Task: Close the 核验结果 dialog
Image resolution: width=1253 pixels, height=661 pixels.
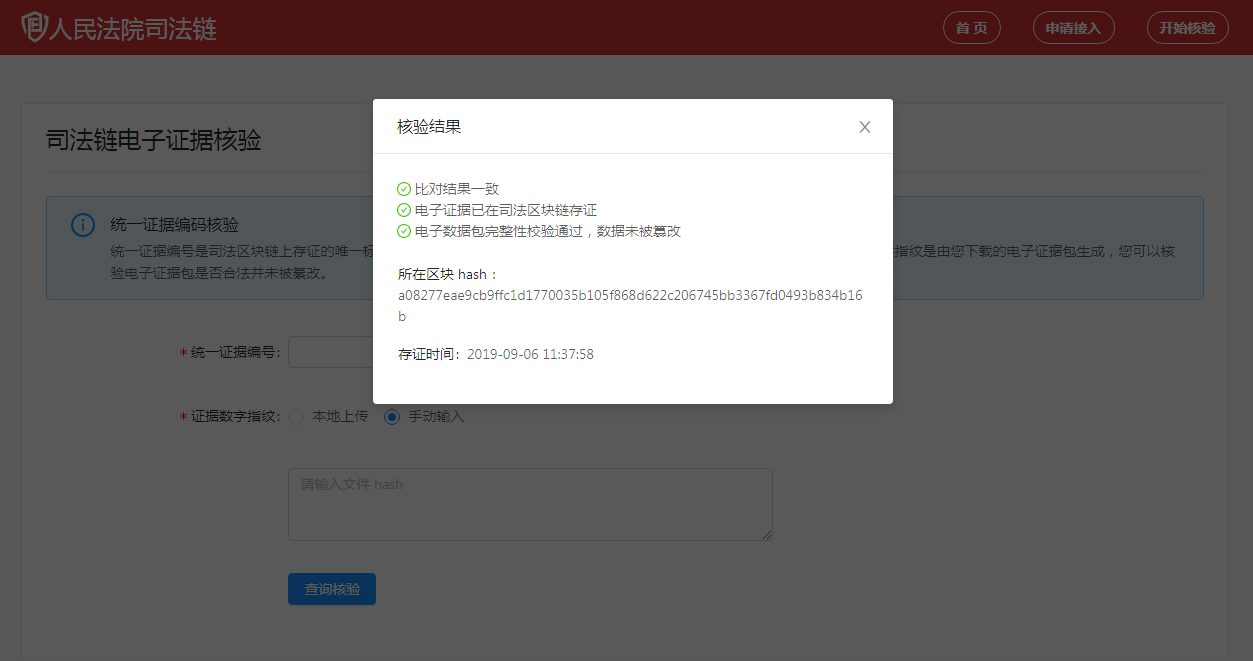Action: tap(864, 127)
